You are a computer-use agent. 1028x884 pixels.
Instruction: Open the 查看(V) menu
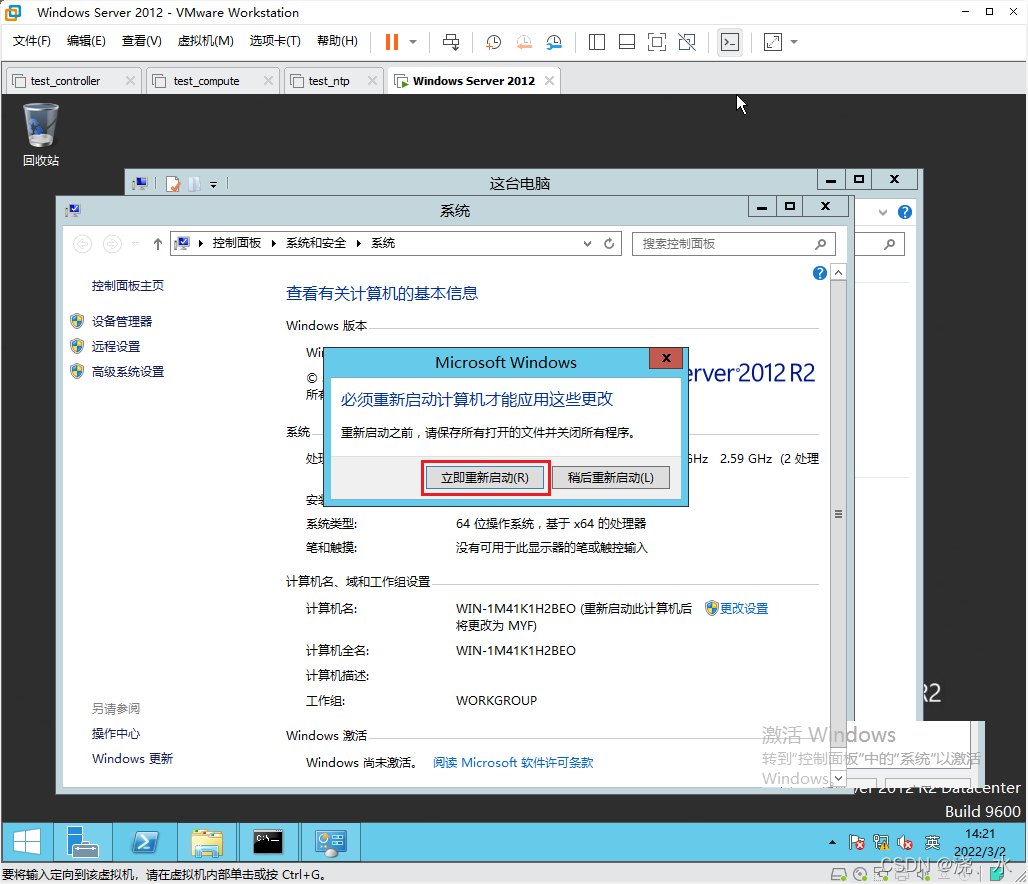click(142, 41)
